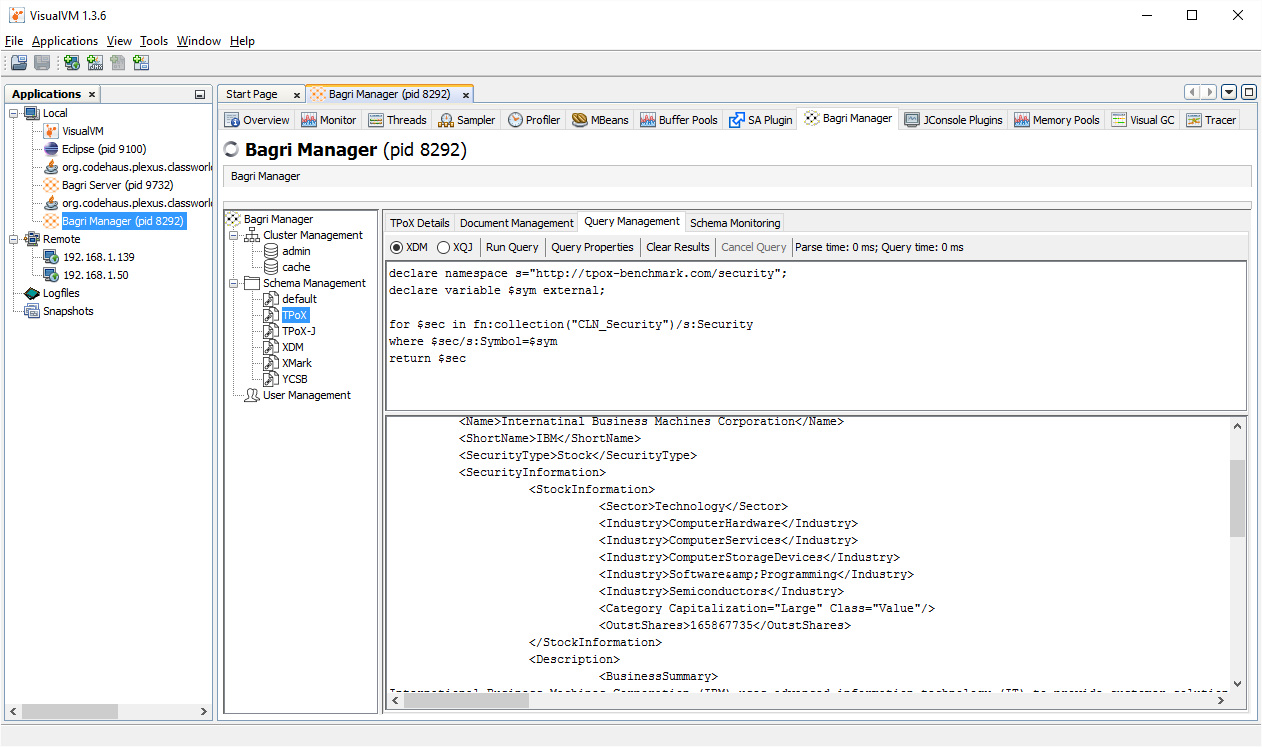Click the Snapshots node icon

coord(32,311)
